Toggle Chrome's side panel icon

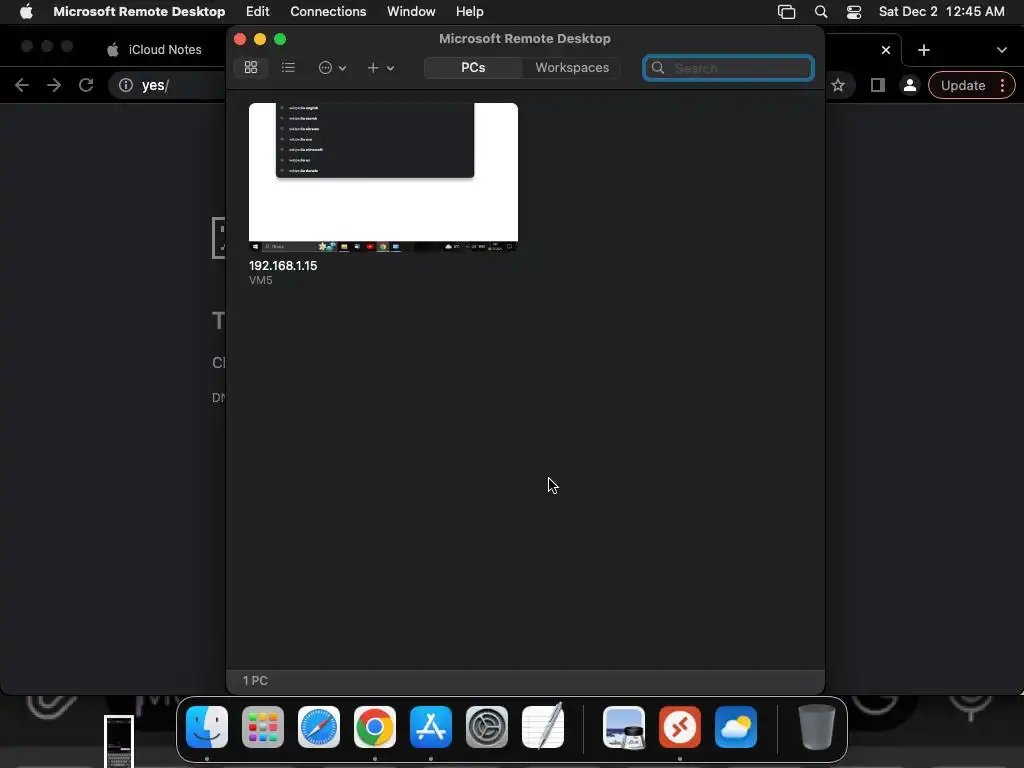878,85
